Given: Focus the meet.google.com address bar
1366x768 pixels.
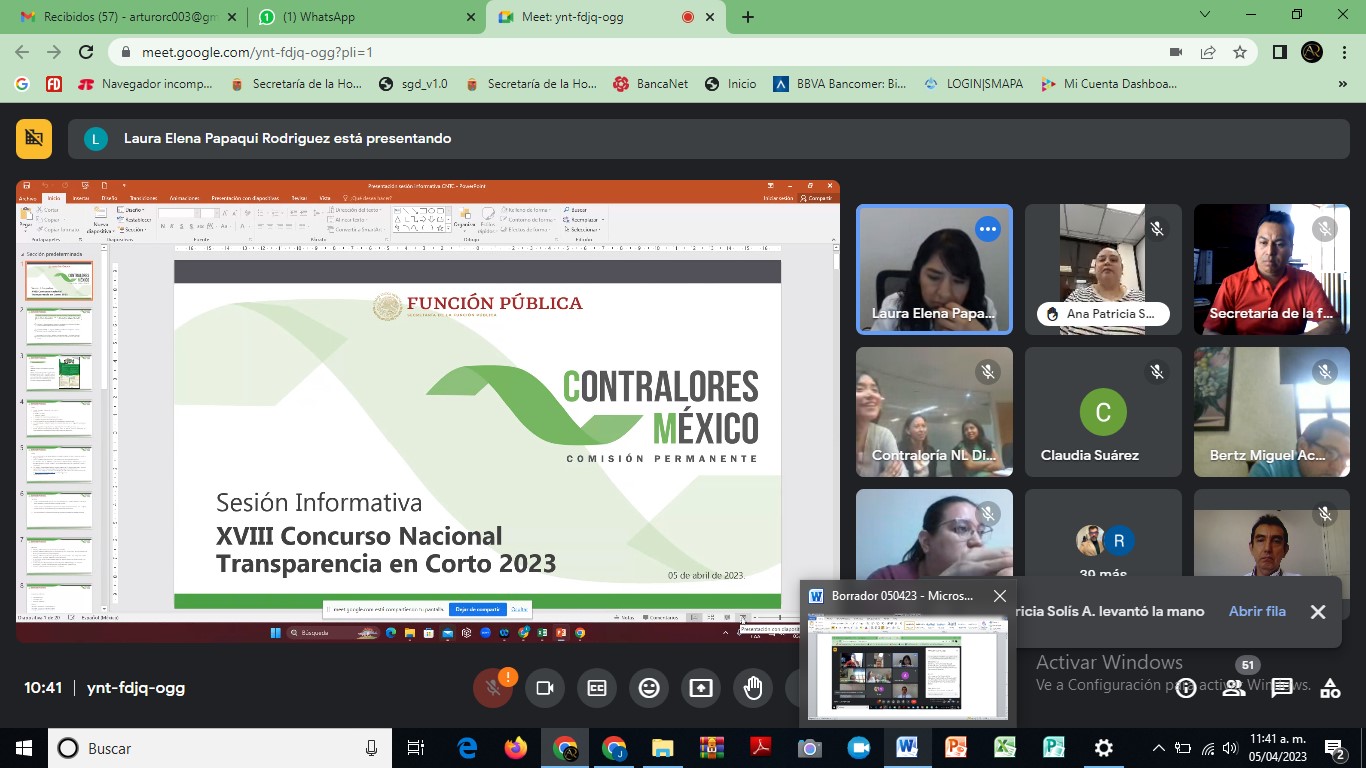Looking at the screenshot, I should tap(640, 52).
